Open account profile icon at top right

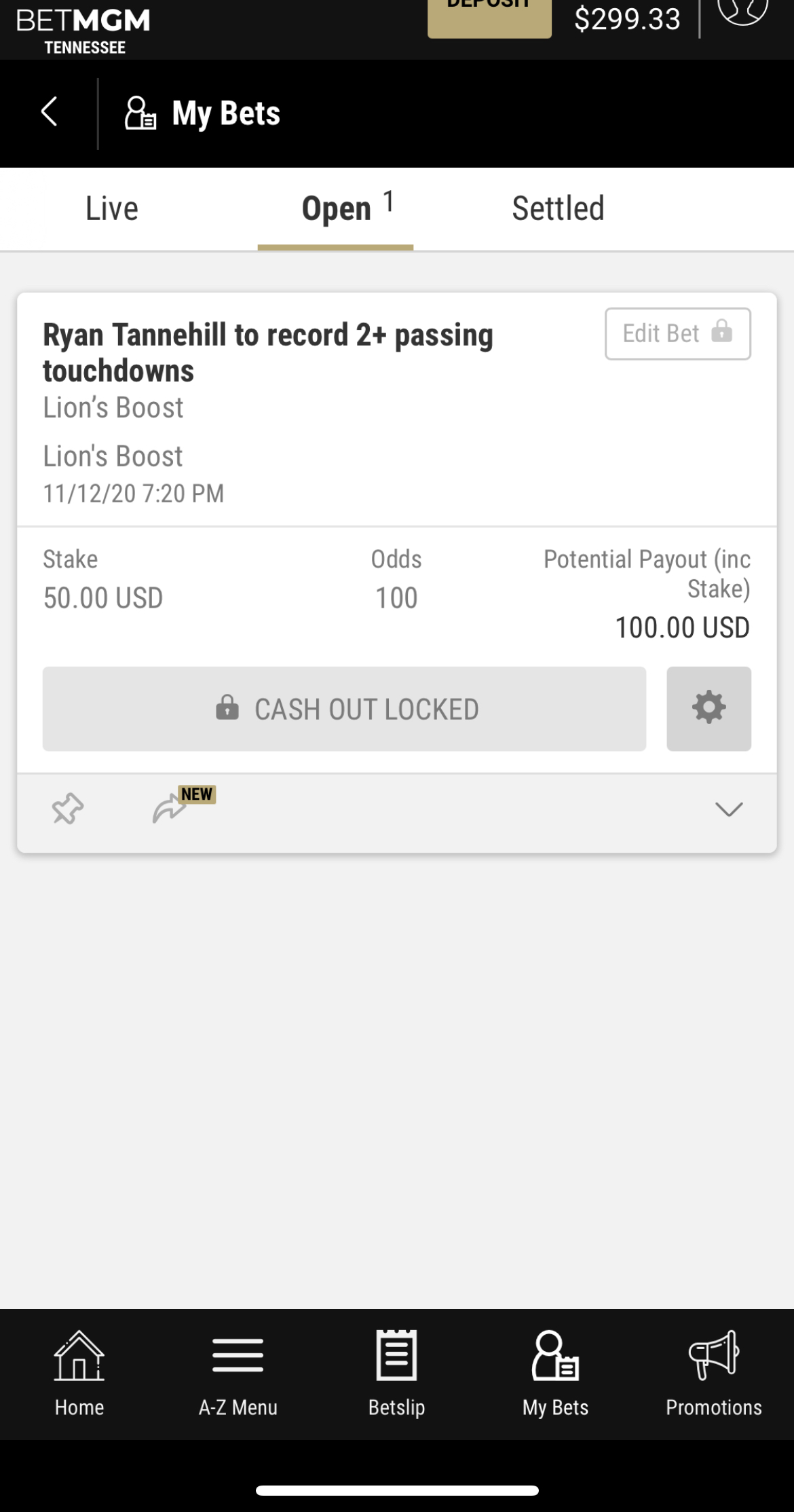pyautogui.click(x=743, y=10)
